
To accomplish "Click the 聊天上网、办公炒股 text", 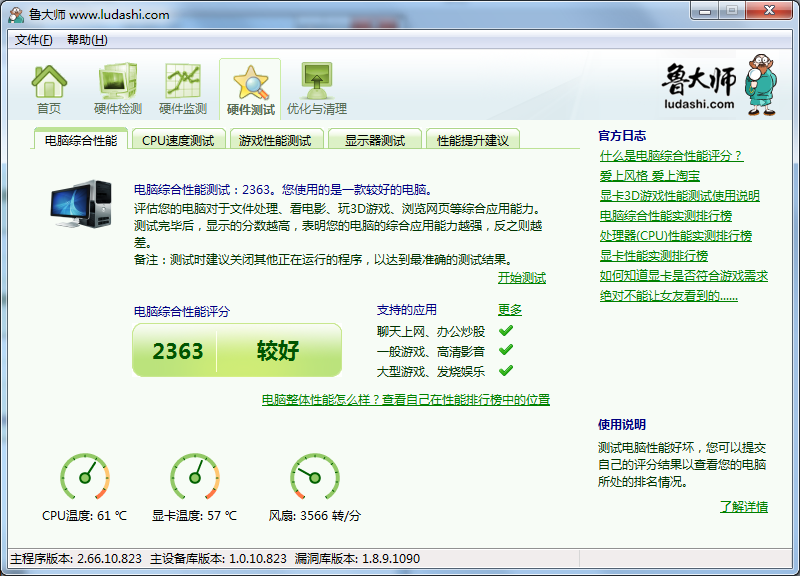I will click(x=431, y=332).
